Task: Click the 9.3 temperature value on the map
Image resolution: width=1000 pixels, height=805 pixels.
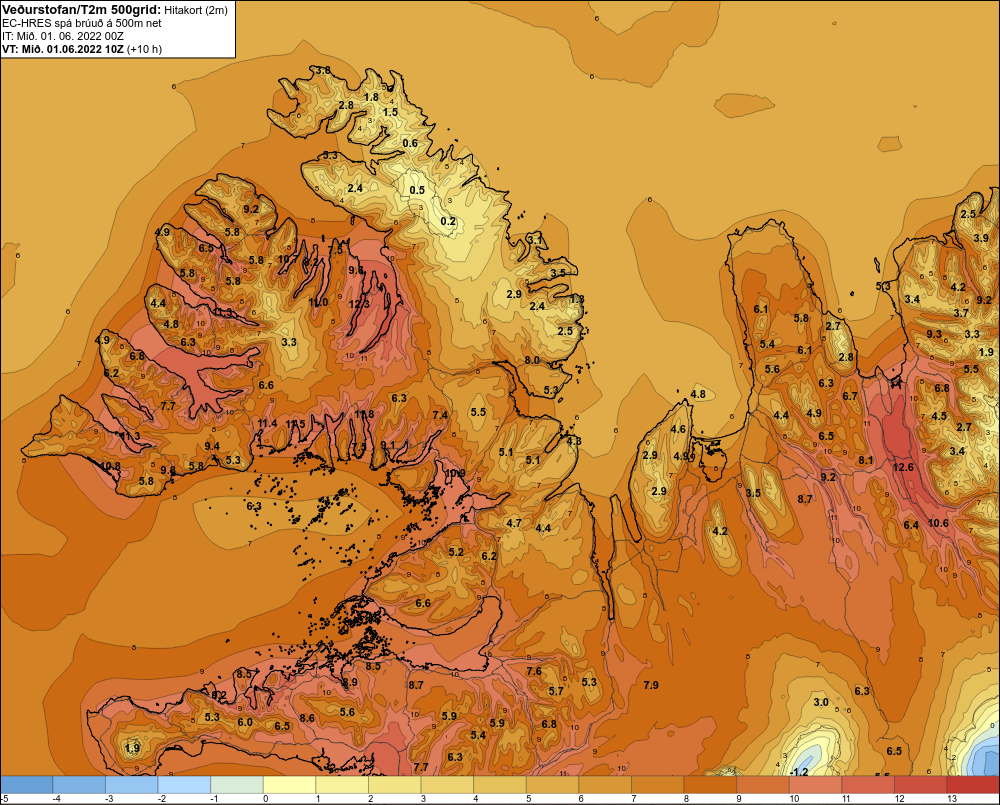Action: pos(934,334)
